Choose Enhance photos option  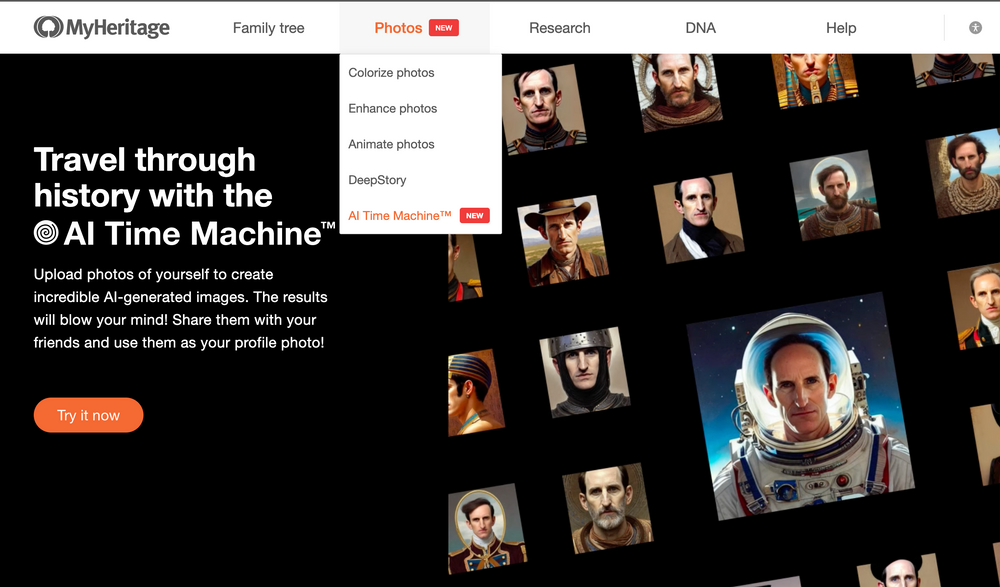tap(392, 108)
